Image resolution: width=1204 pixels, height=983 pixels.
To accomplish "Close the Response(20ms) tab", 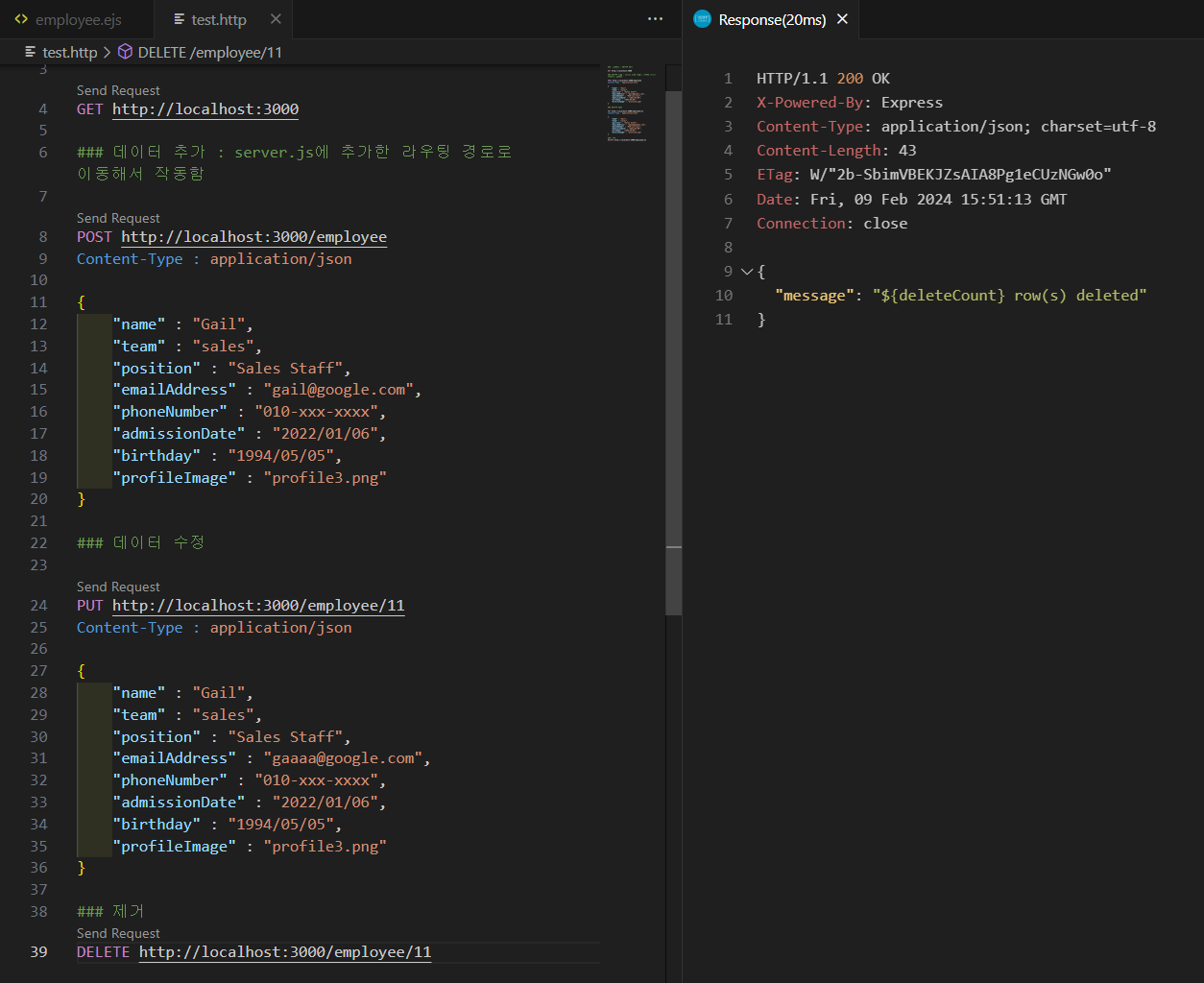I will [x=842, y=19].
